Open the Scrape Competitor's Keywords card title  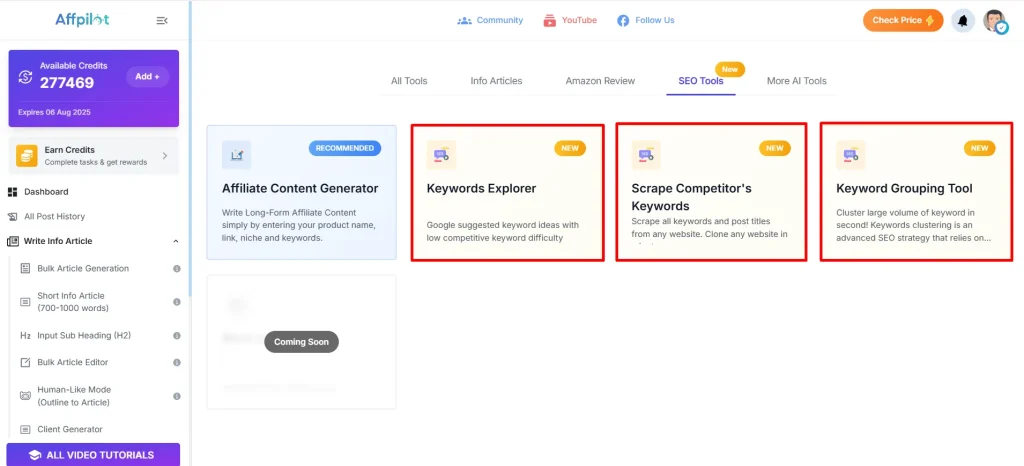[x=692, y=197]
